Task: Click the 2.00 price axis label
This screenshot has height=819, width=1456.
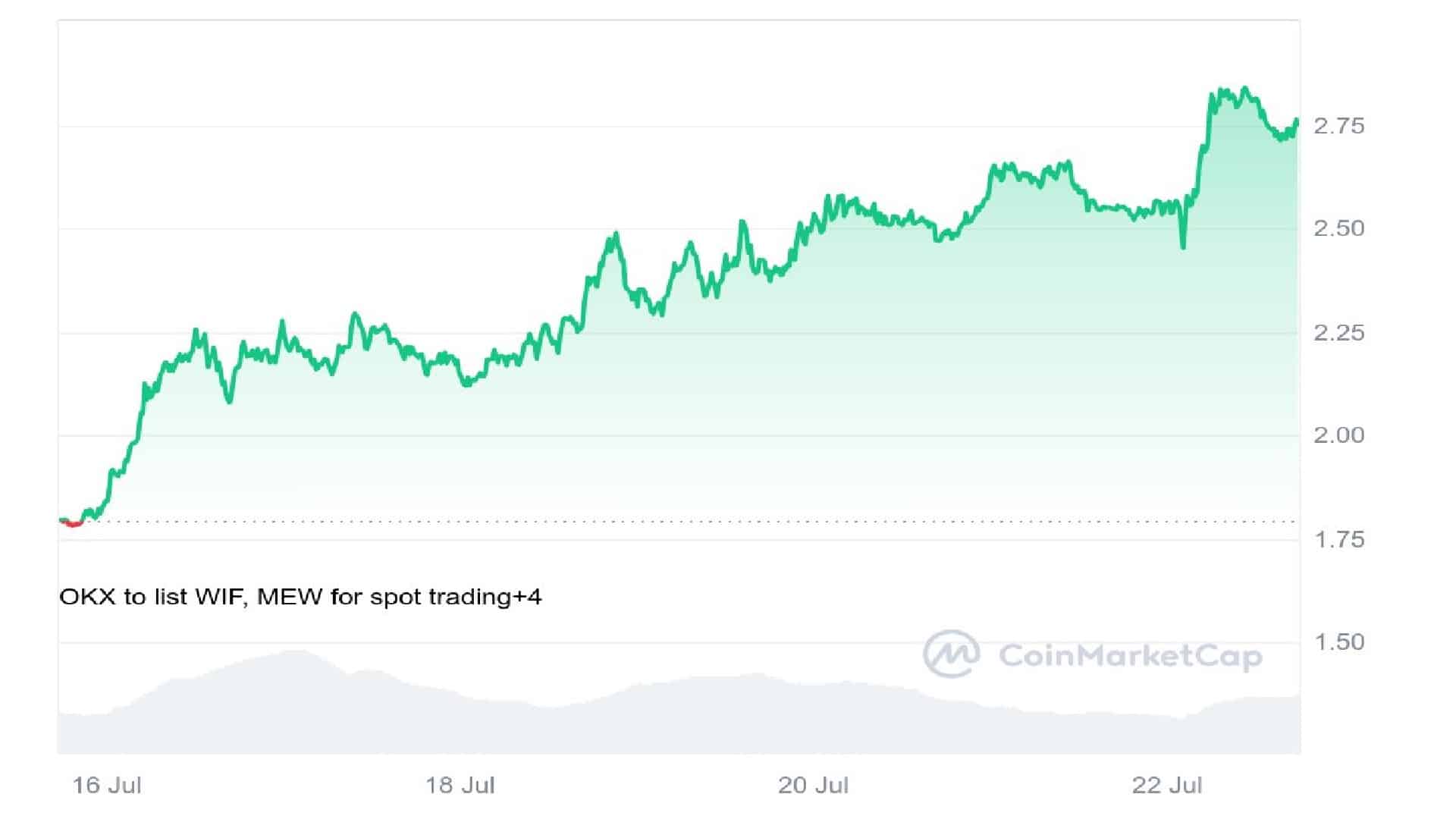Action: [1338, 435]
